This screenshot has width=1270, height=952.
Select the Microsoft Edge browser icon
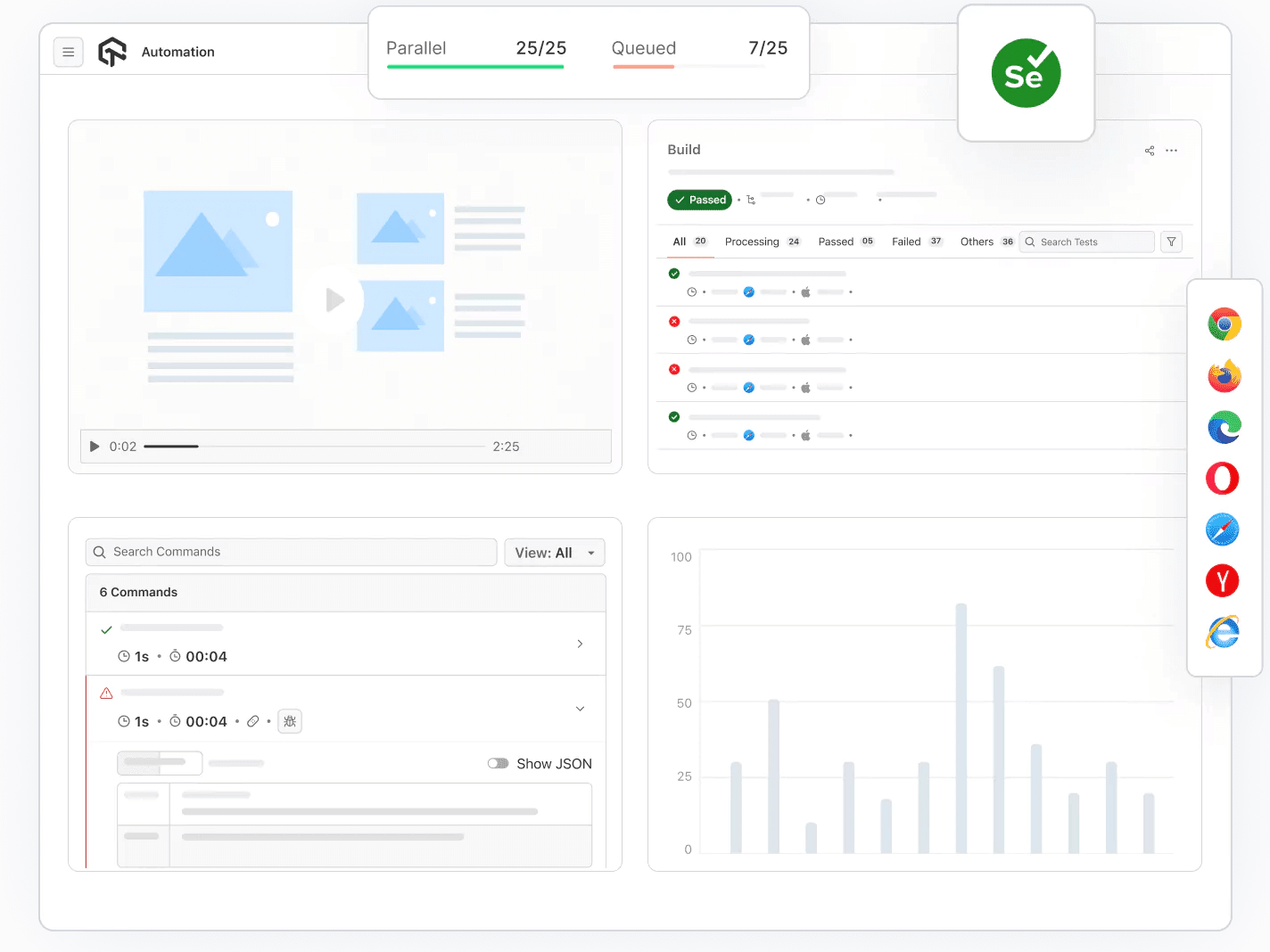coord(1224,427)
